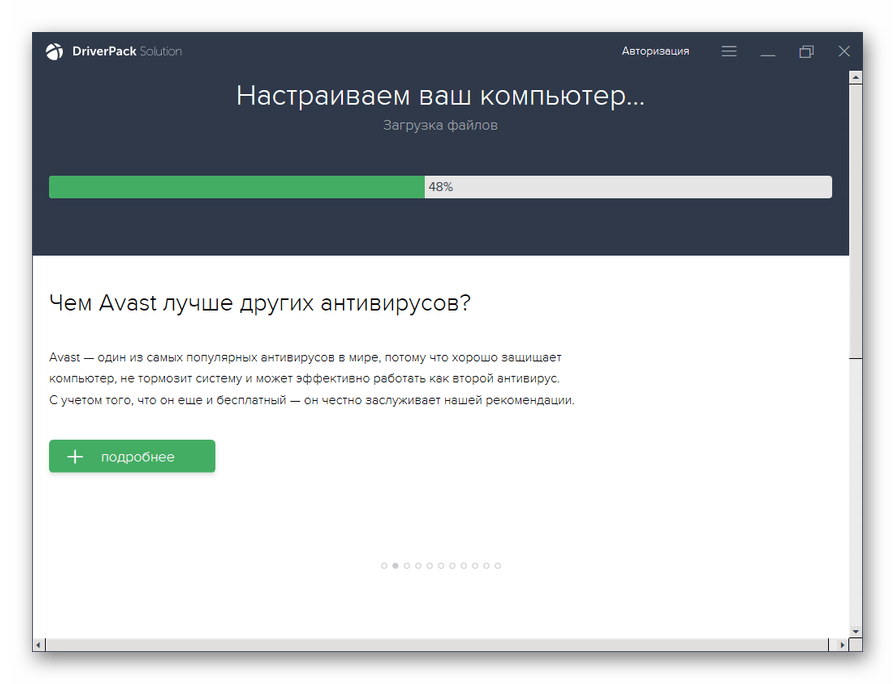
Task: Select the sixth carousel slide dot
Action: (441, 566)
